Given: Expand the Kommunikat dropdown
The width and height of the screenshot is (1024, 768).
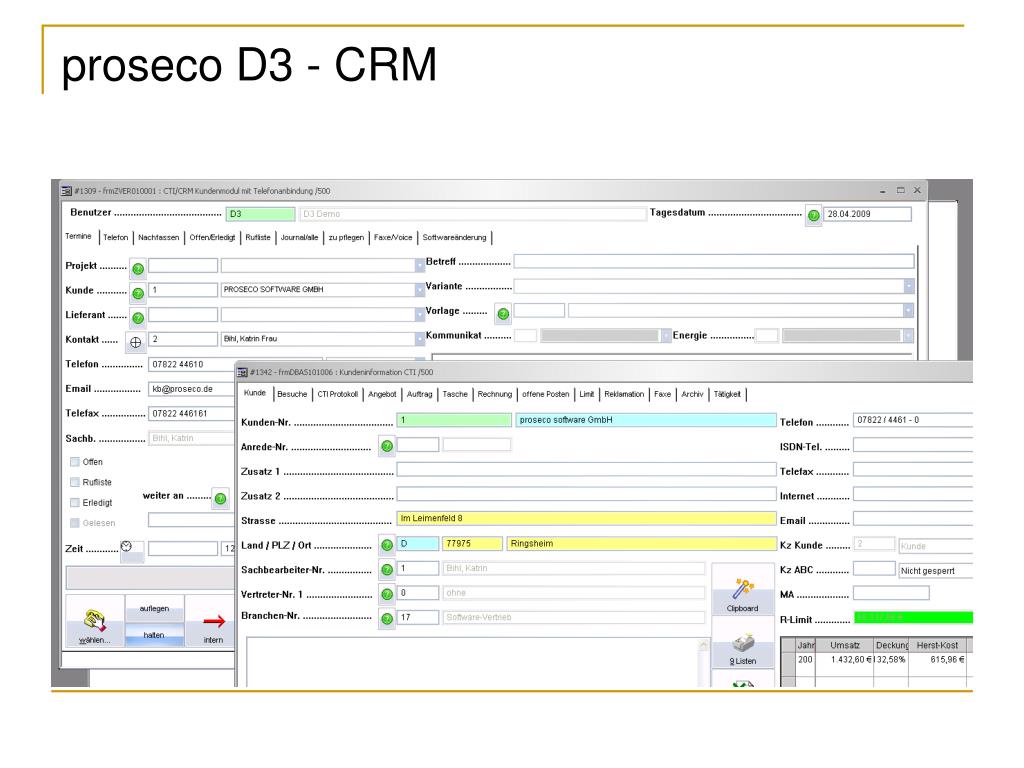Looking at the screenshot, I should tap(665, 336).
